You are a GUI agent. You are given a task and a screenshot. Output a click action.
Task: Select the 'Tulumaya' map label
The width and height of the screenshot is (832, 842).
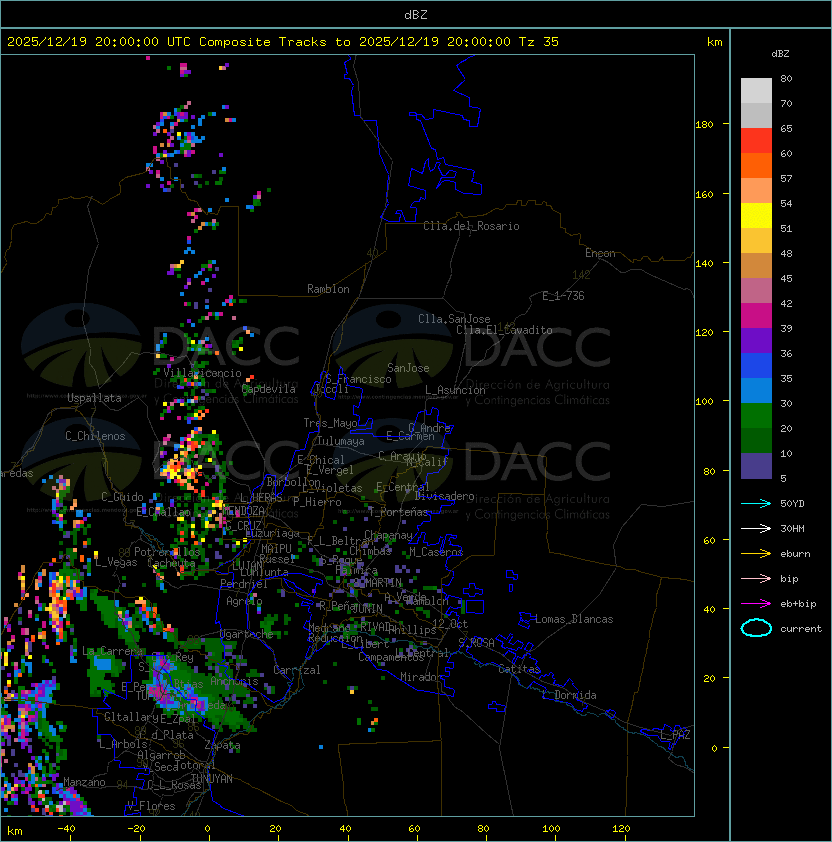341,441
